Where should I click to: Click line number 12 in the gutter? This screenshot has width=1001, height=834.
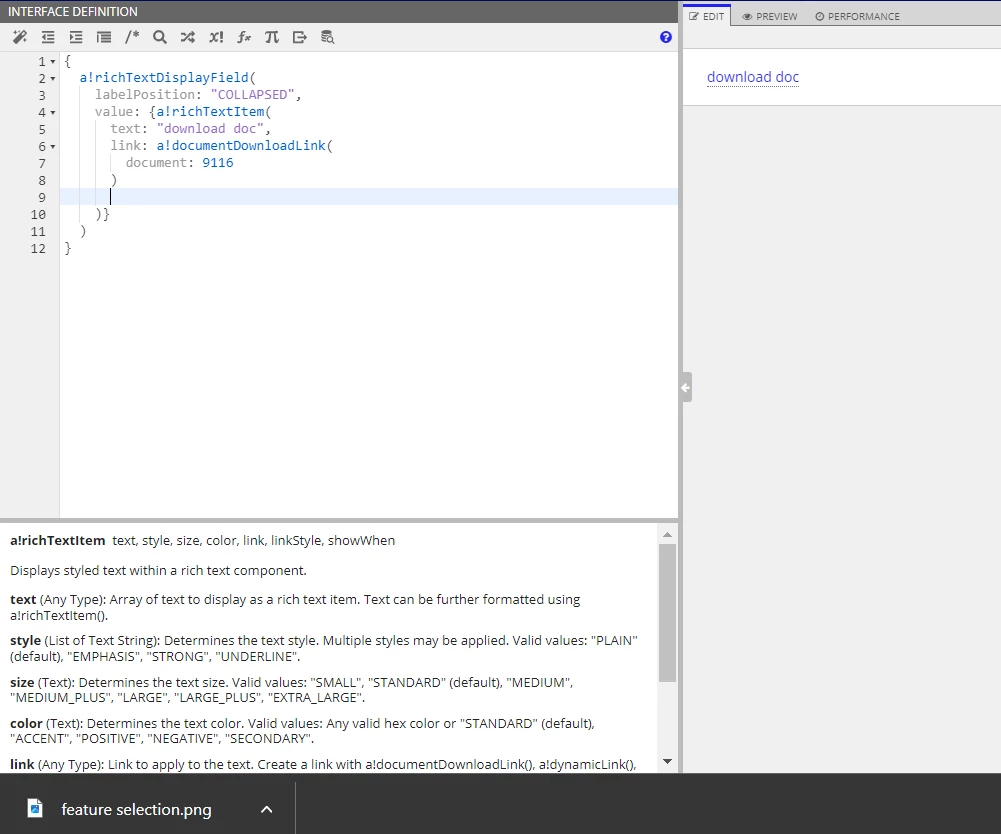(38, 248)
